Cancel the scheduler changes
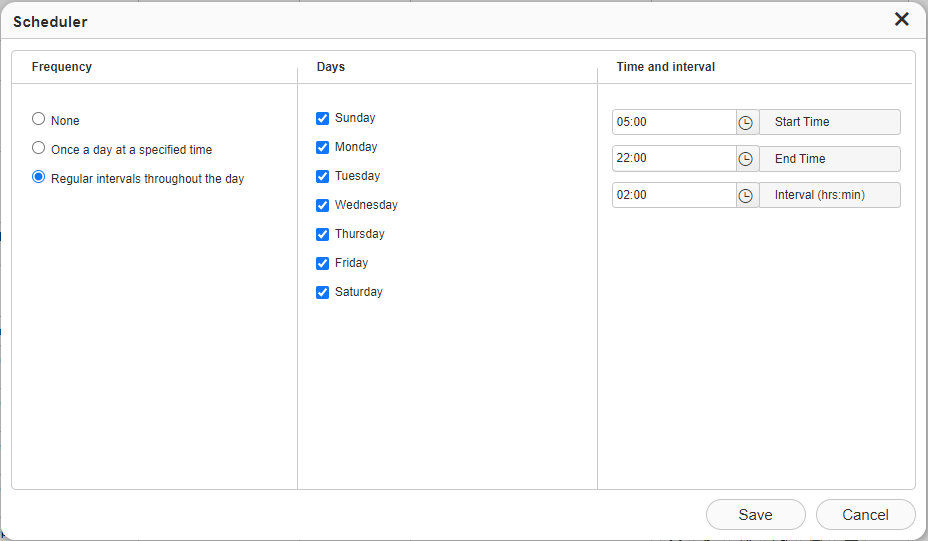This screenshot has height=541, width=928. (x=865, y=514)
